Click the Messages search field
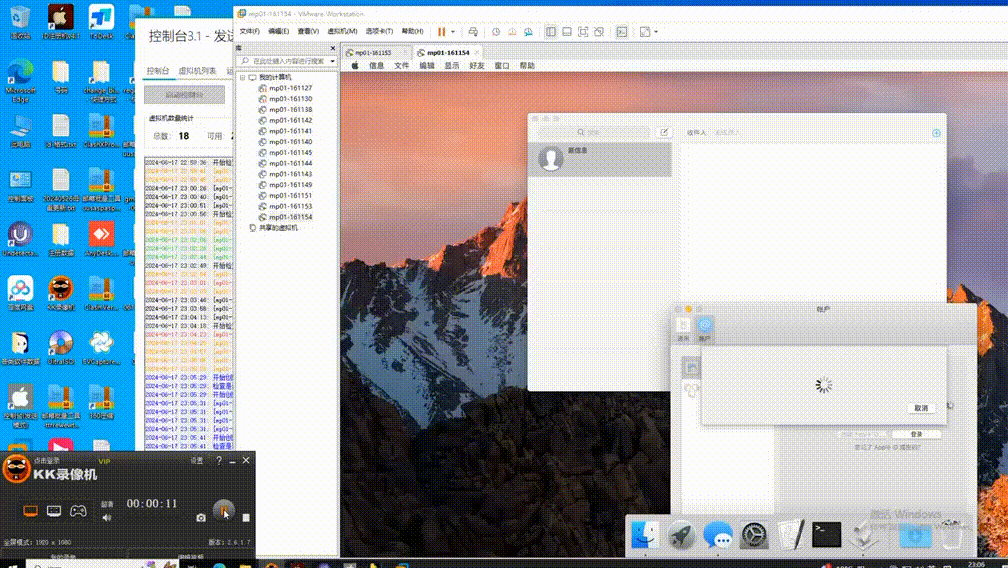The height and width of the screenshot is (568, 1008). 595,132
